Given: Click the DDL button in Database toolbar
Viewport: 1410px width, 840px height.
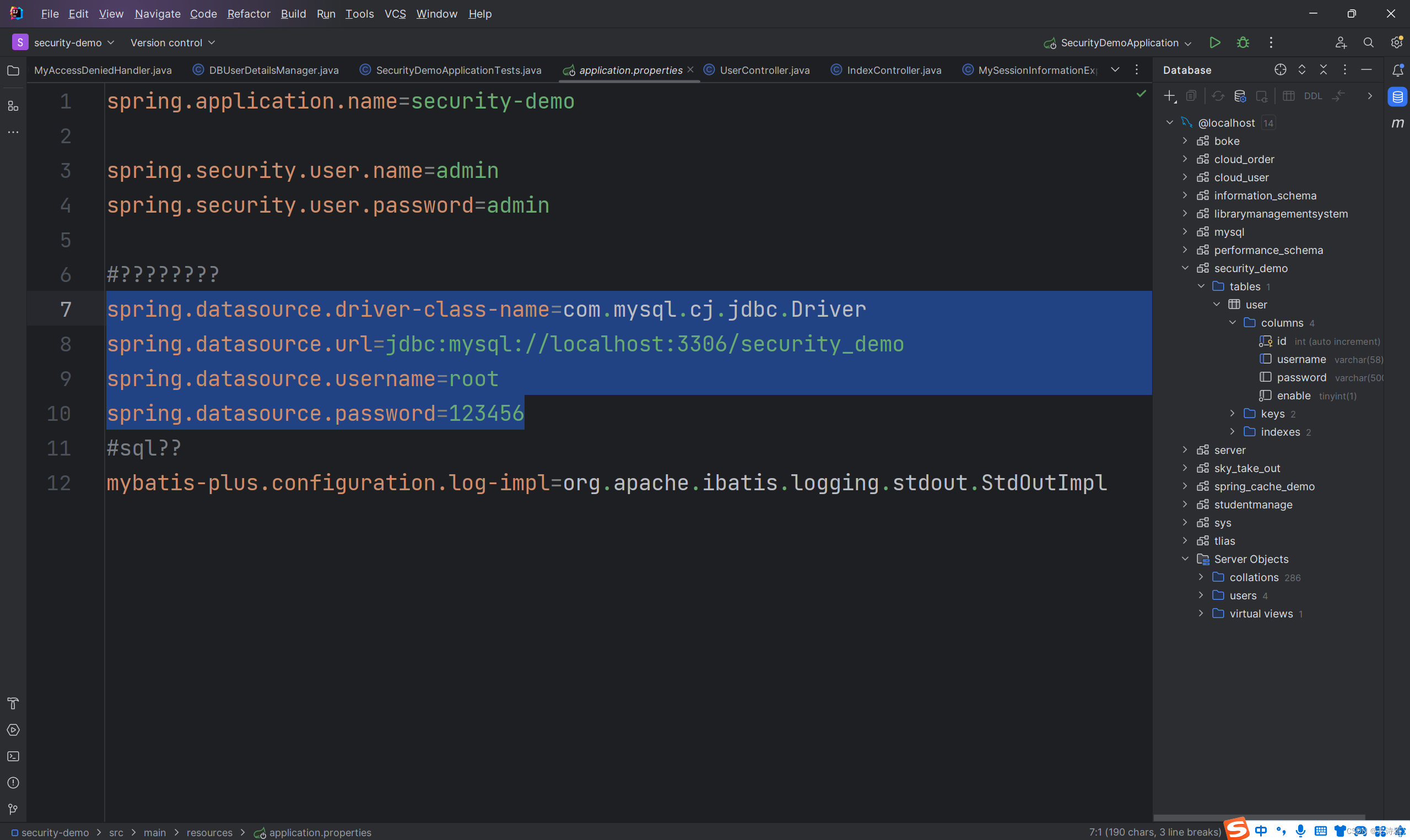Looking at the screenshot, I should 1312,96.
